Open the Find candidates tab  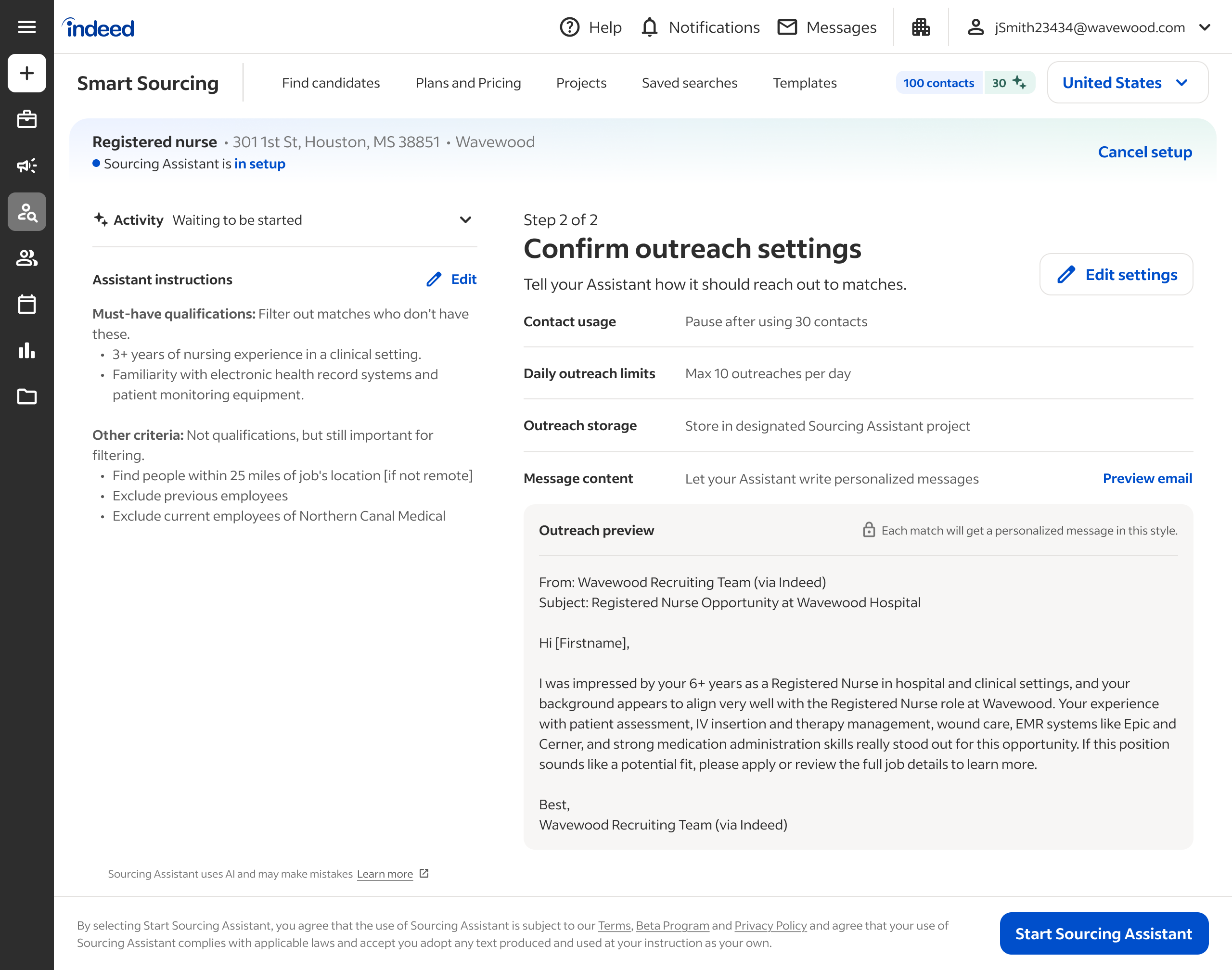[x=331, y=83]
